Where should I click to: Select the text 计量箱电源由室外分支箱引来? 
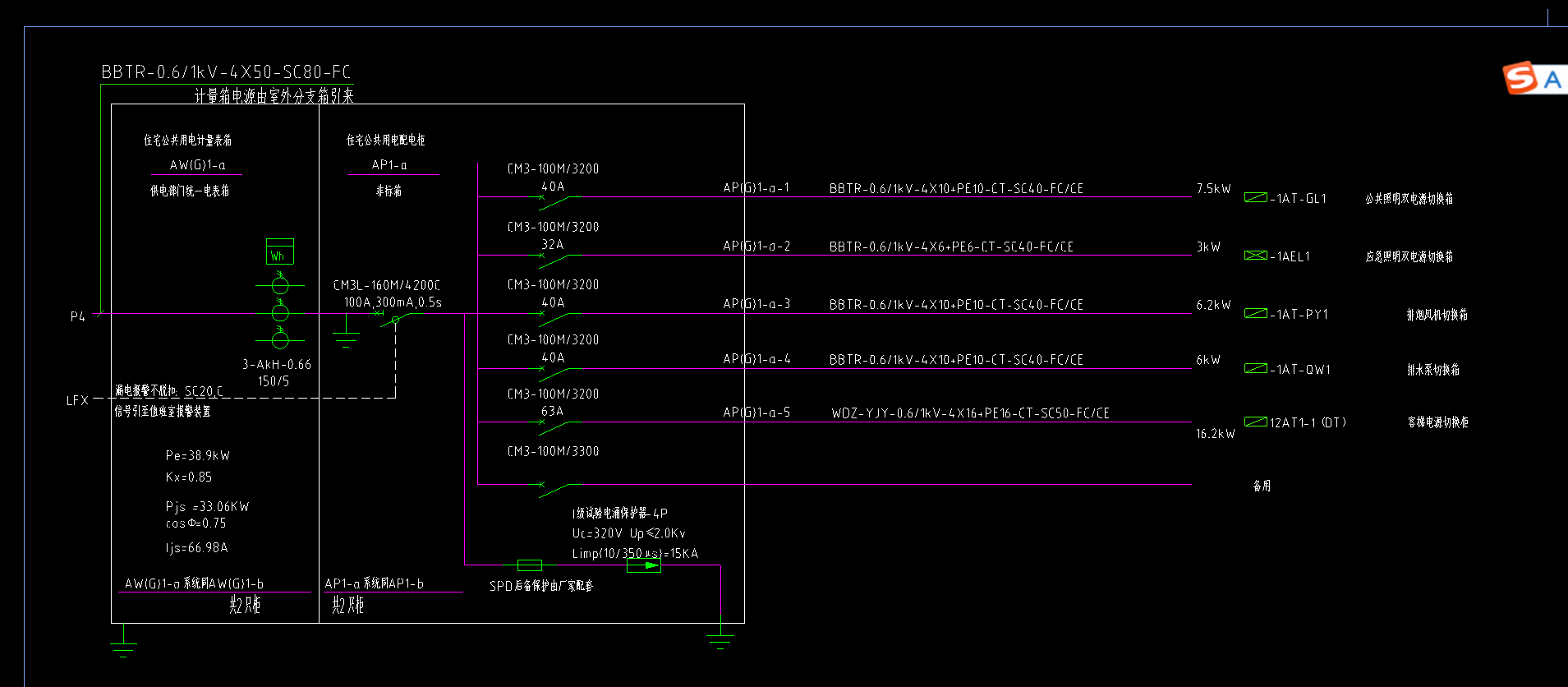click(x=274, y=96)
